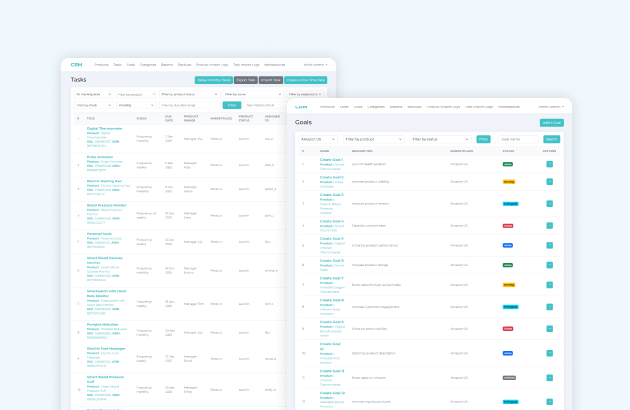Click the Add a Goal button
The height and width of the screenshot is (410, 630).
pos(552,123)
